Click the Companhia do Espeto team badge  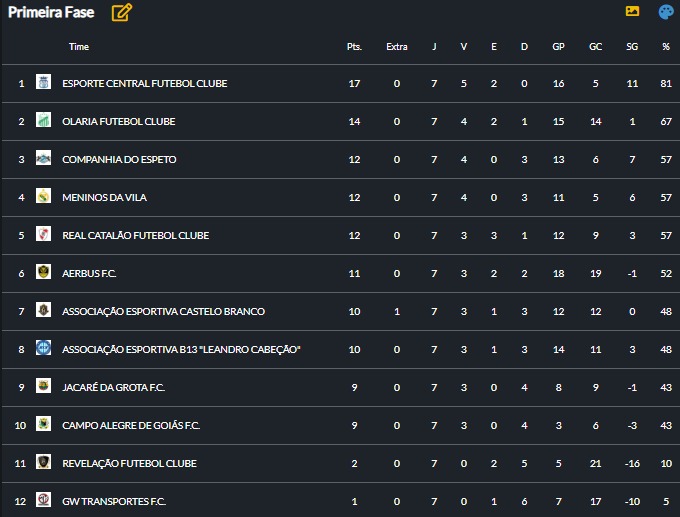[x=43, y=159]
